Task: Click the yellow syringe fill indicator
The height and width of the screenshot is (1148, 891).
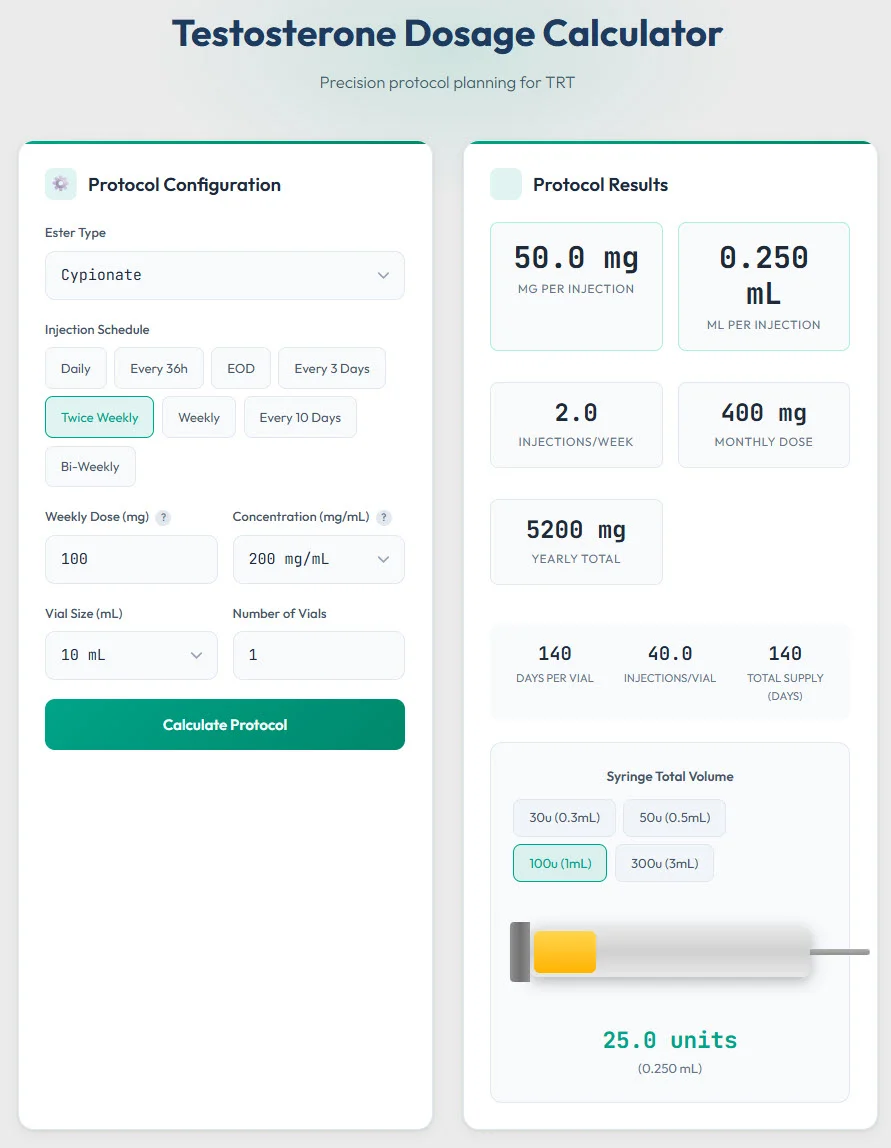Action: click(x=565, y=952)
